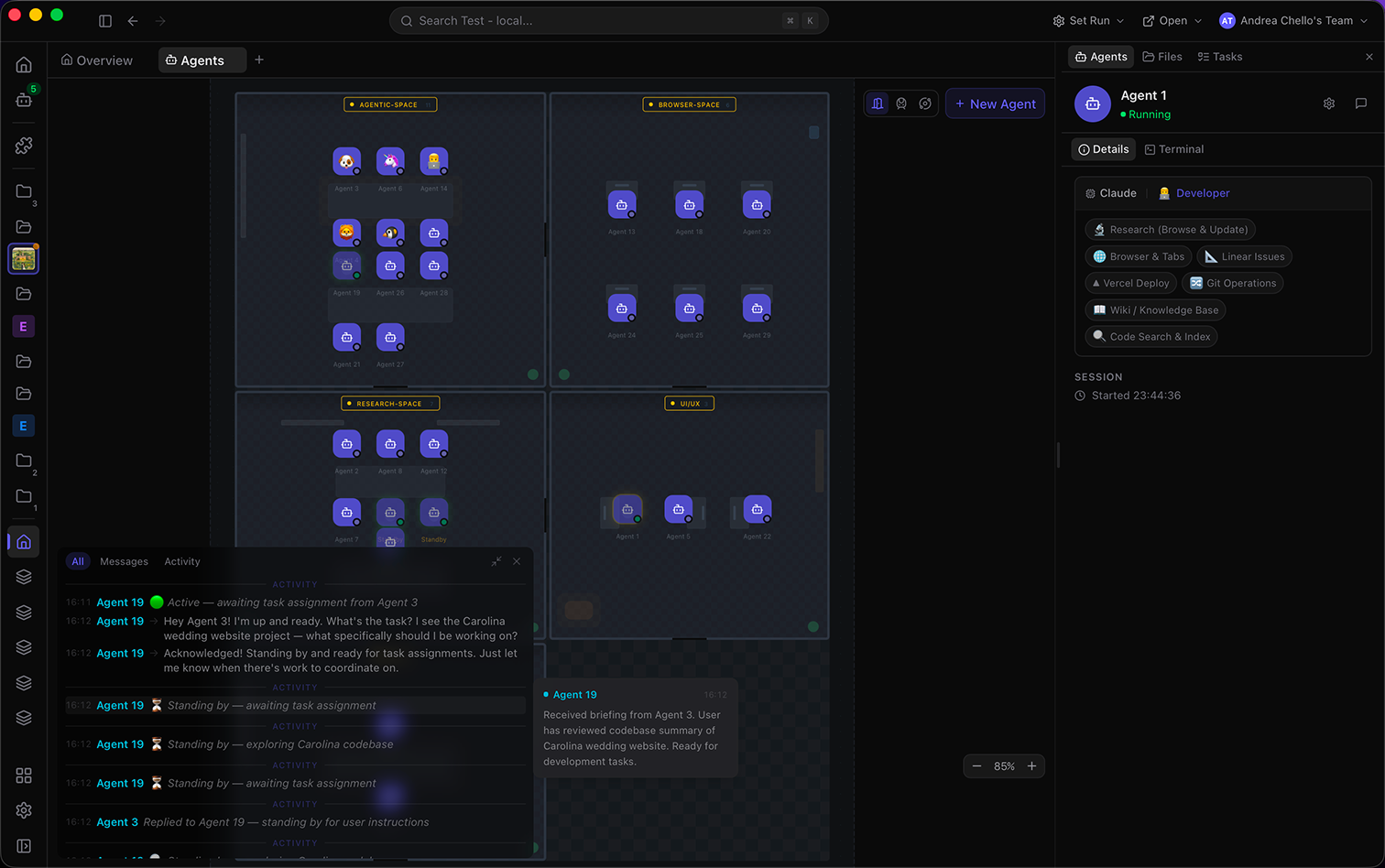Click the minus to zoom below 85%
Image resolution: width=1385 pixels, height=868 pixels.
[x=976, y=766]
